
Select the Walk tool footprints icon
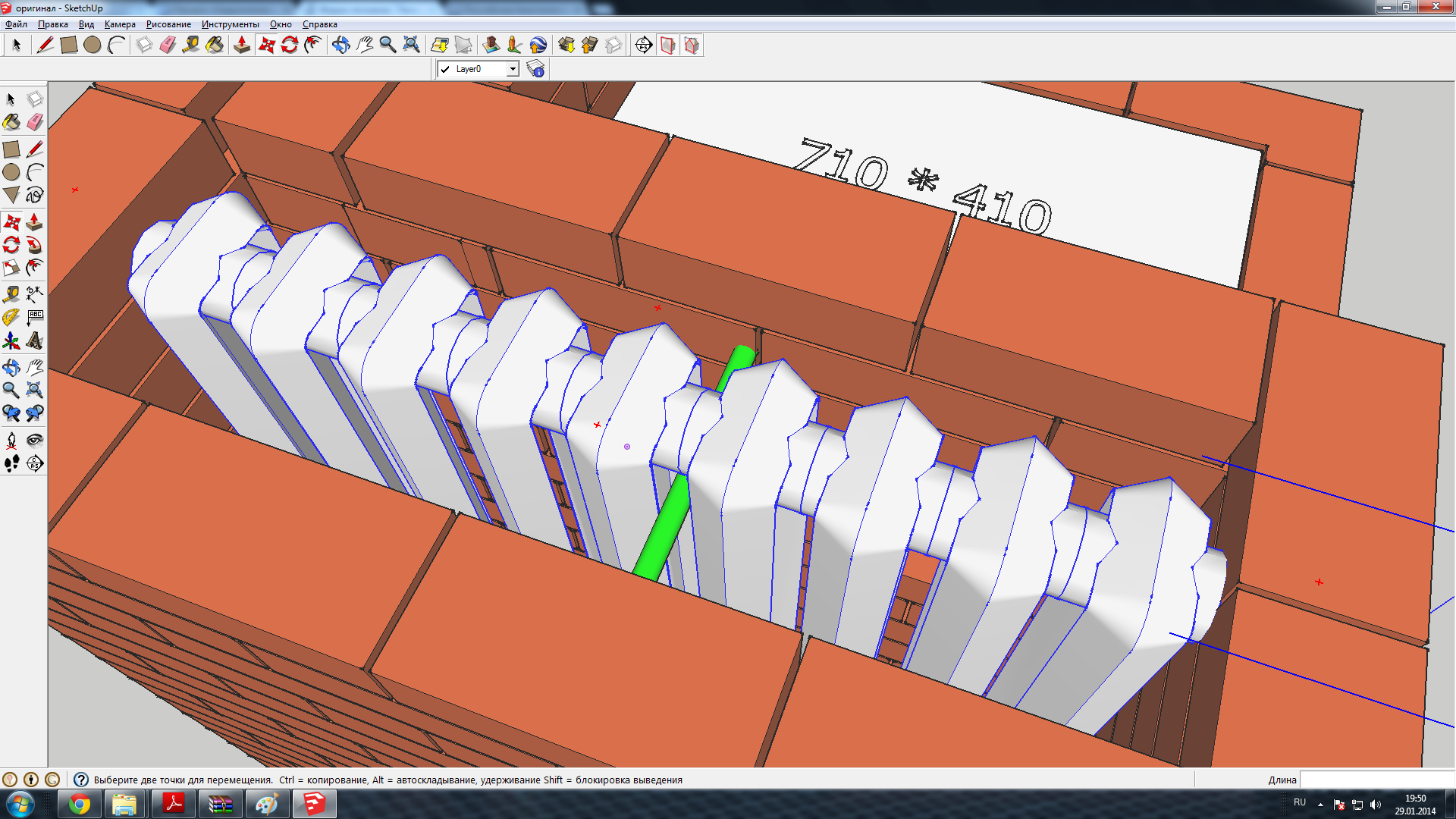pyautogui.click(x=11, y=464)
